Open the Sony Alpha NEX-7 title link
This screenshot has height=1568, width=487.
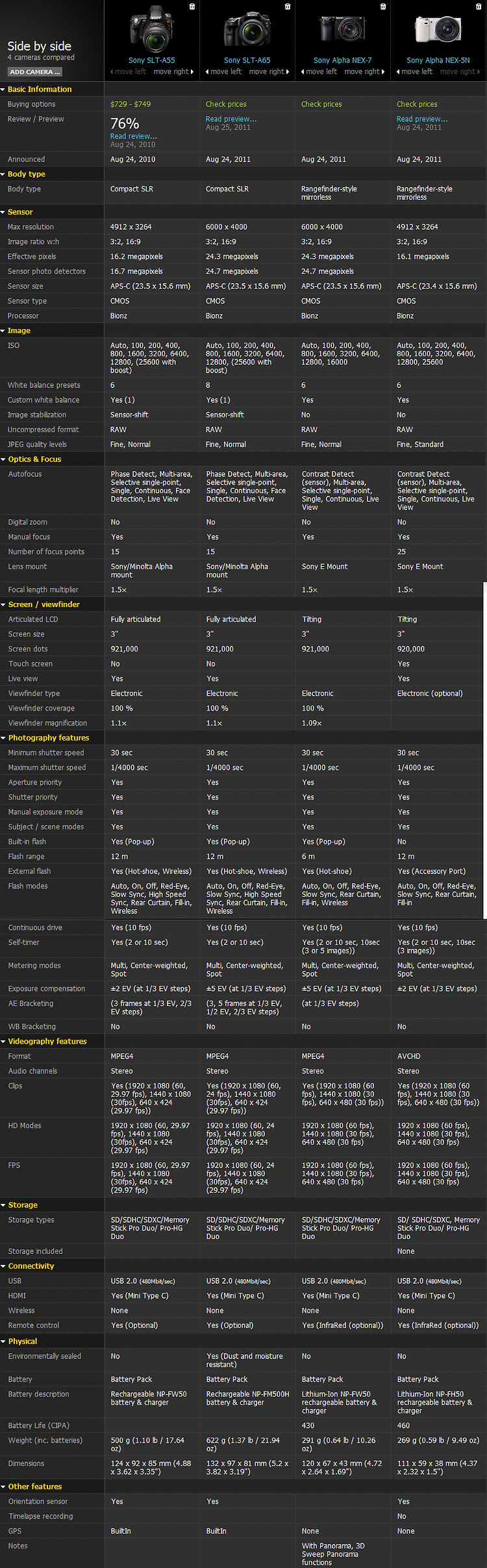pos(343,60)
